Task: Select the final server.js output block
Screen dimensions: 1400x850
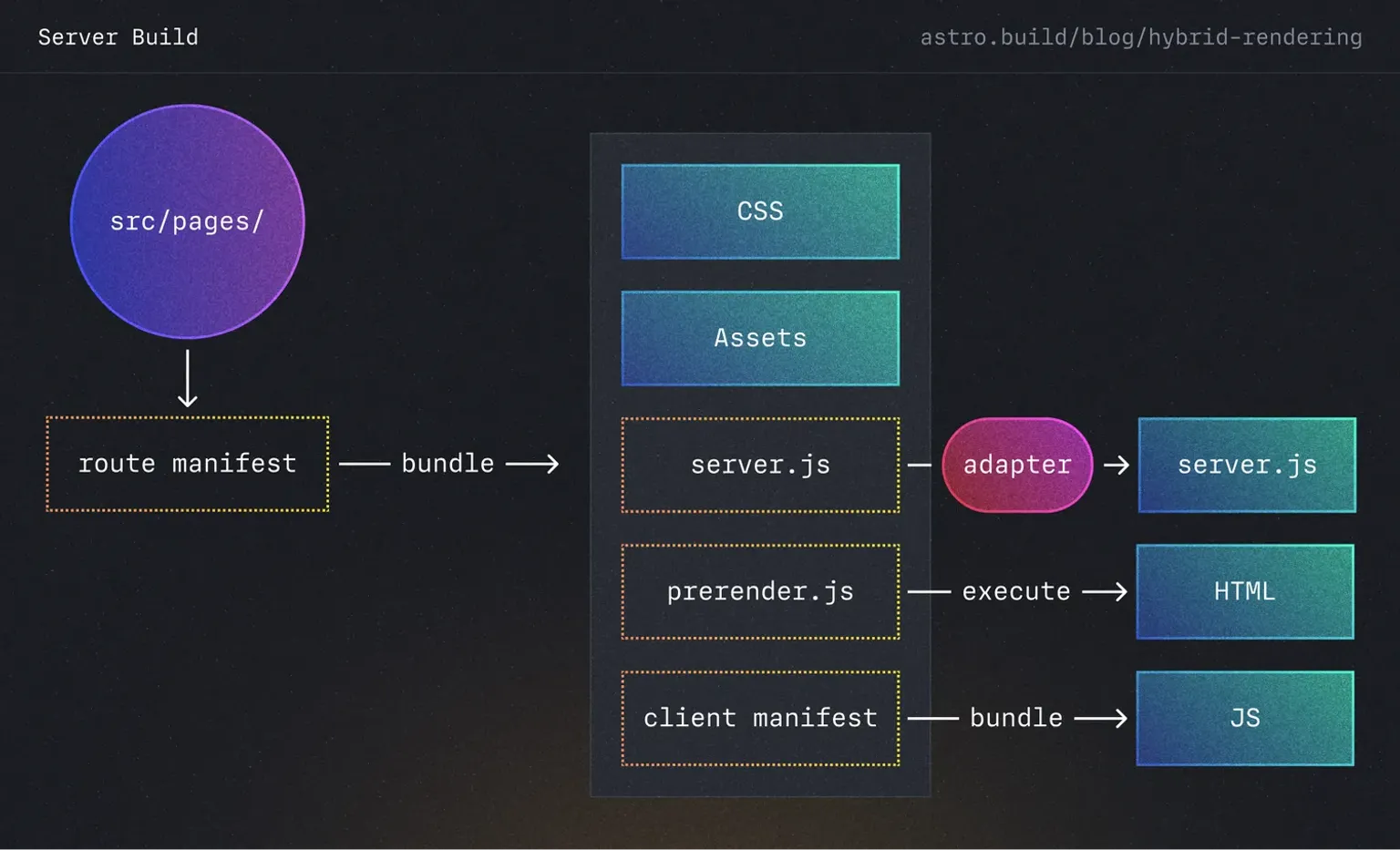Action: (x=1247, y=464)
